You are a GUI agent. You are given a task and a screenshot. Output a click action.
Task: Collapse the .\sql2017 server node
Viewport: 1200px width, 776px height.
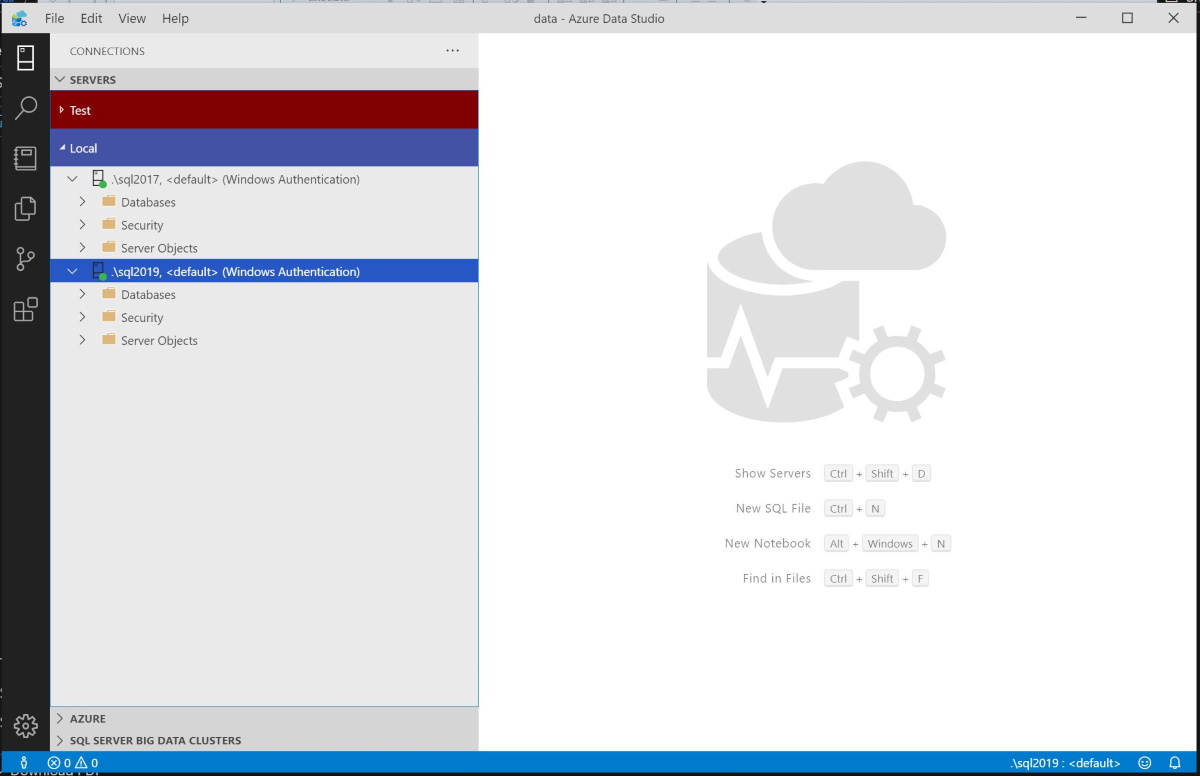(72, 179)
